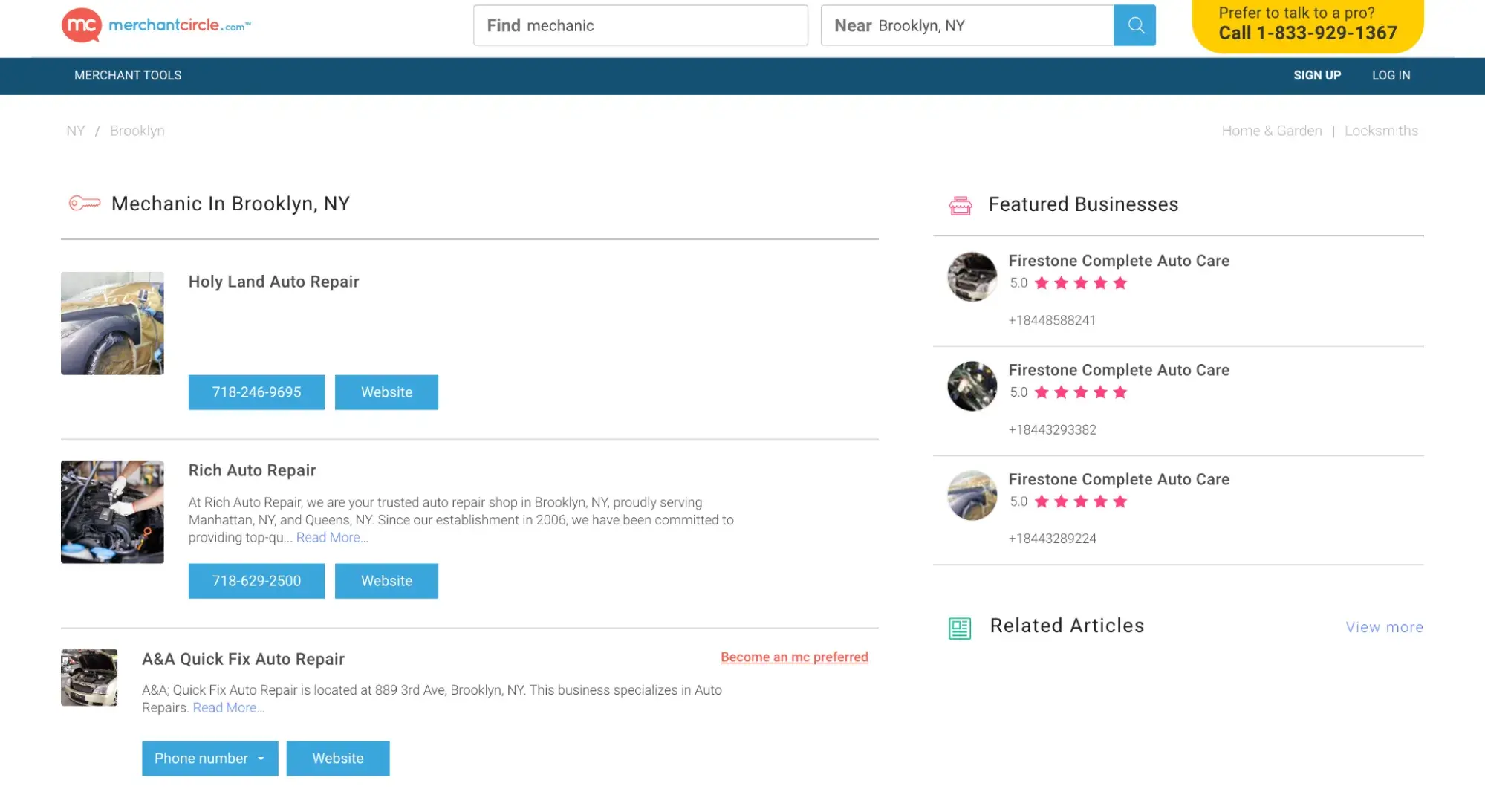Click the LOG IN menu item
Screen dimensions: 1485x812
[x=1391, y=76]
